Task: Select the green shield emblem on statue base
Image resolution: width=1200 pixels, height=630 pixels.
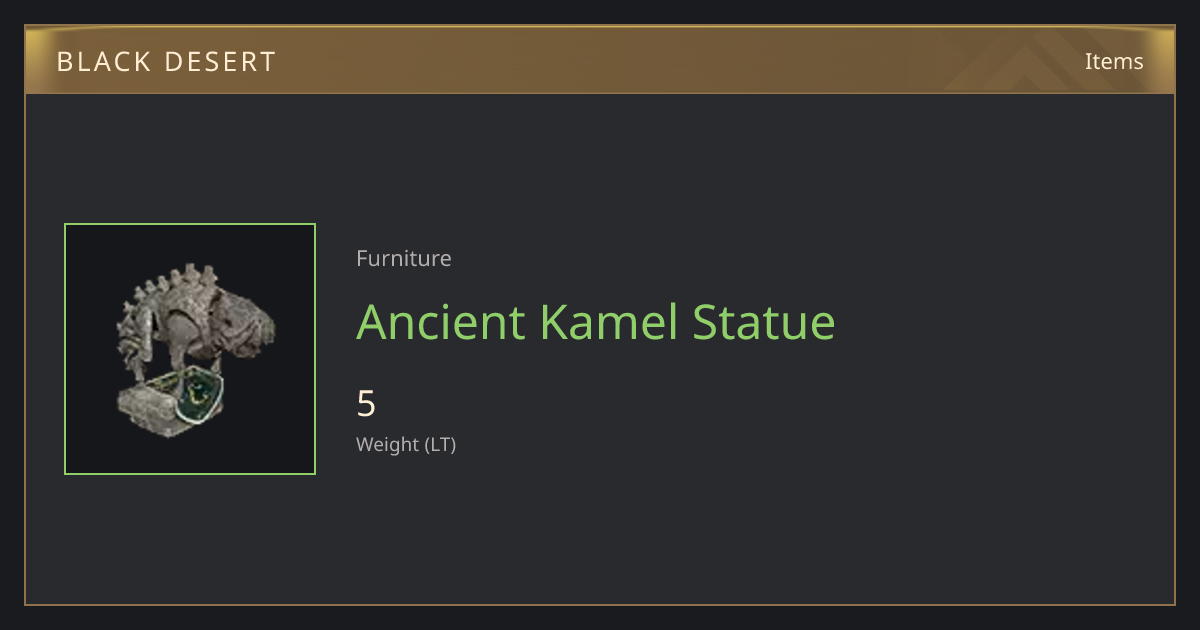Action: tap(200, 396)
